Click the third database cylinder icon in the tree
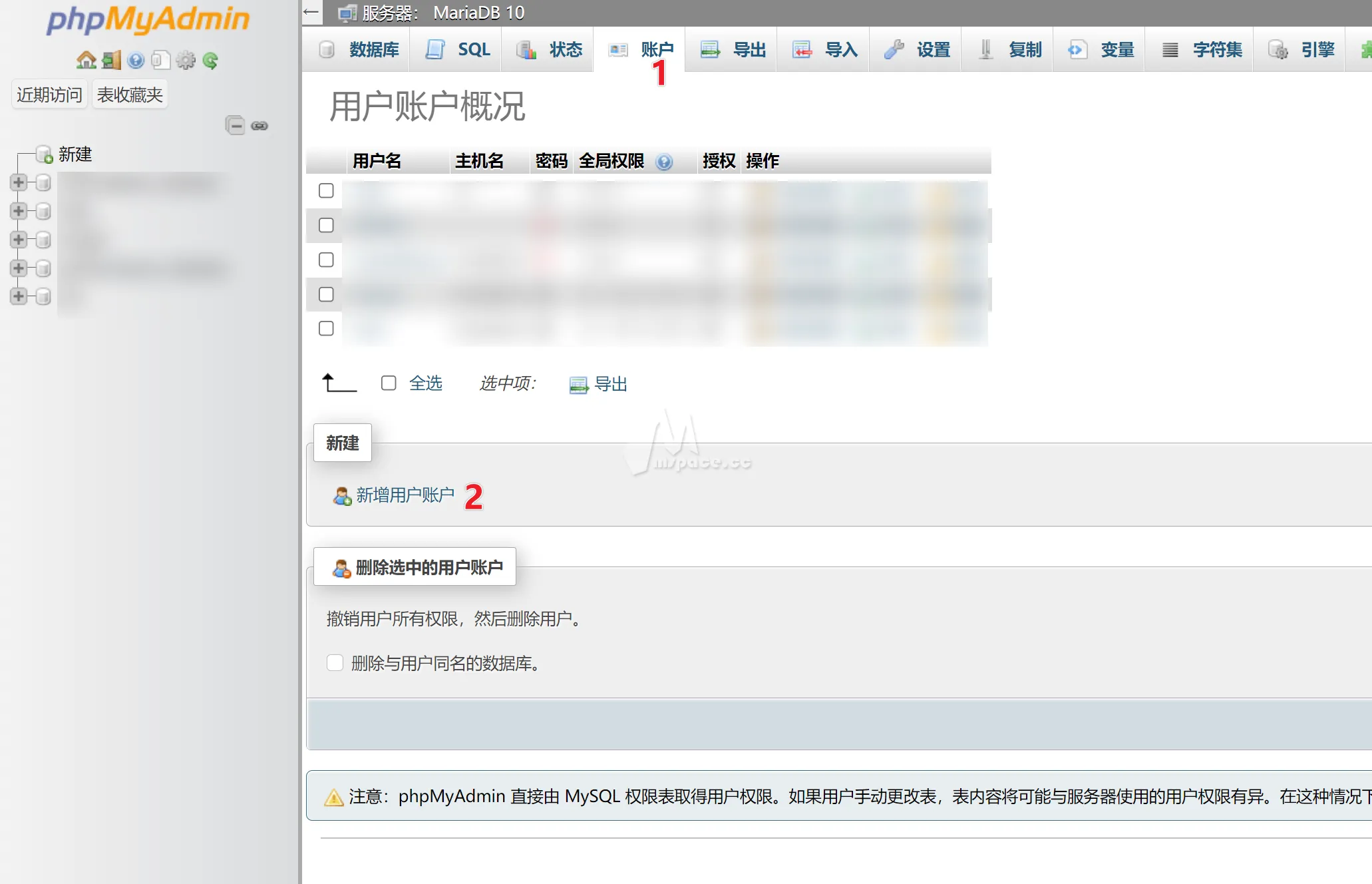Viewport: 1372px width, 884px height. [43, 240]
